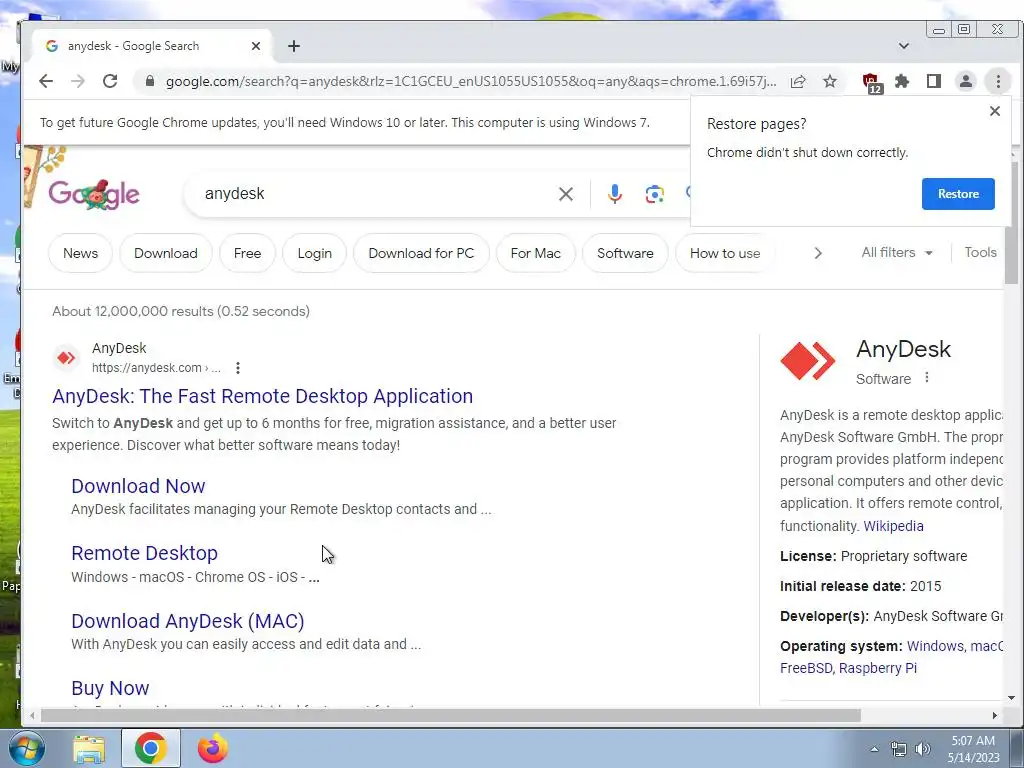Select the News filter chip
This screenshot has width=1024, height=768.
80,253
